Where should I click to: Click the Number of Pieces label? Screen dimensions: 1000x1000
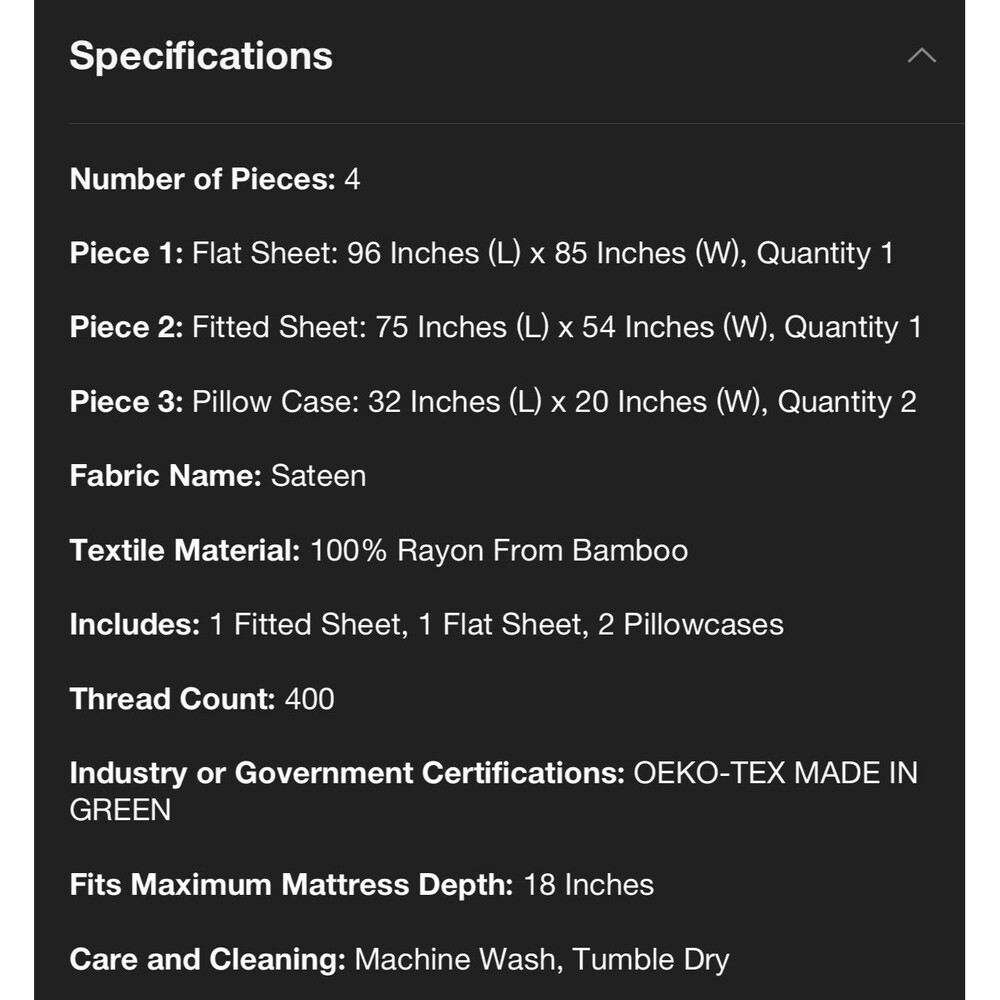pos(203,179)
